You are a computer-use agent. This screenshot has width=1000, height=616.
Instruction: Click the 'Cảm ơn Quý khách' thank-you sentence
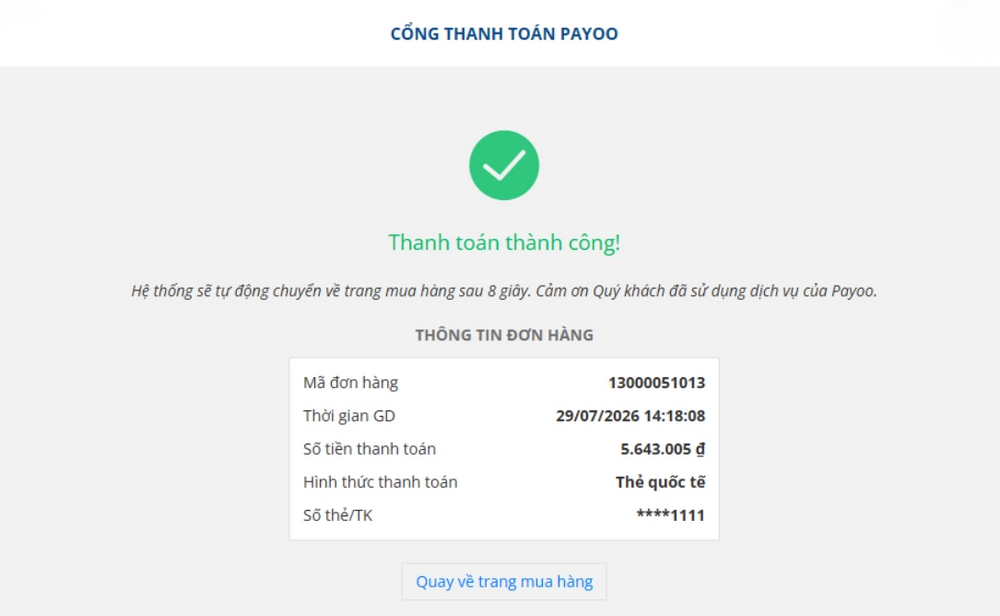(x=706, y=291)
